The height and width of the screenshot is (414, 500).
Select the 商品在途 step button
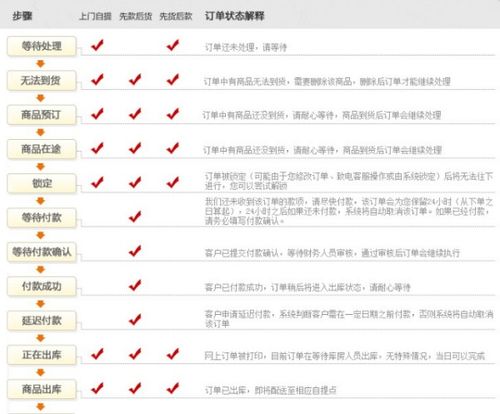point(42,149)
